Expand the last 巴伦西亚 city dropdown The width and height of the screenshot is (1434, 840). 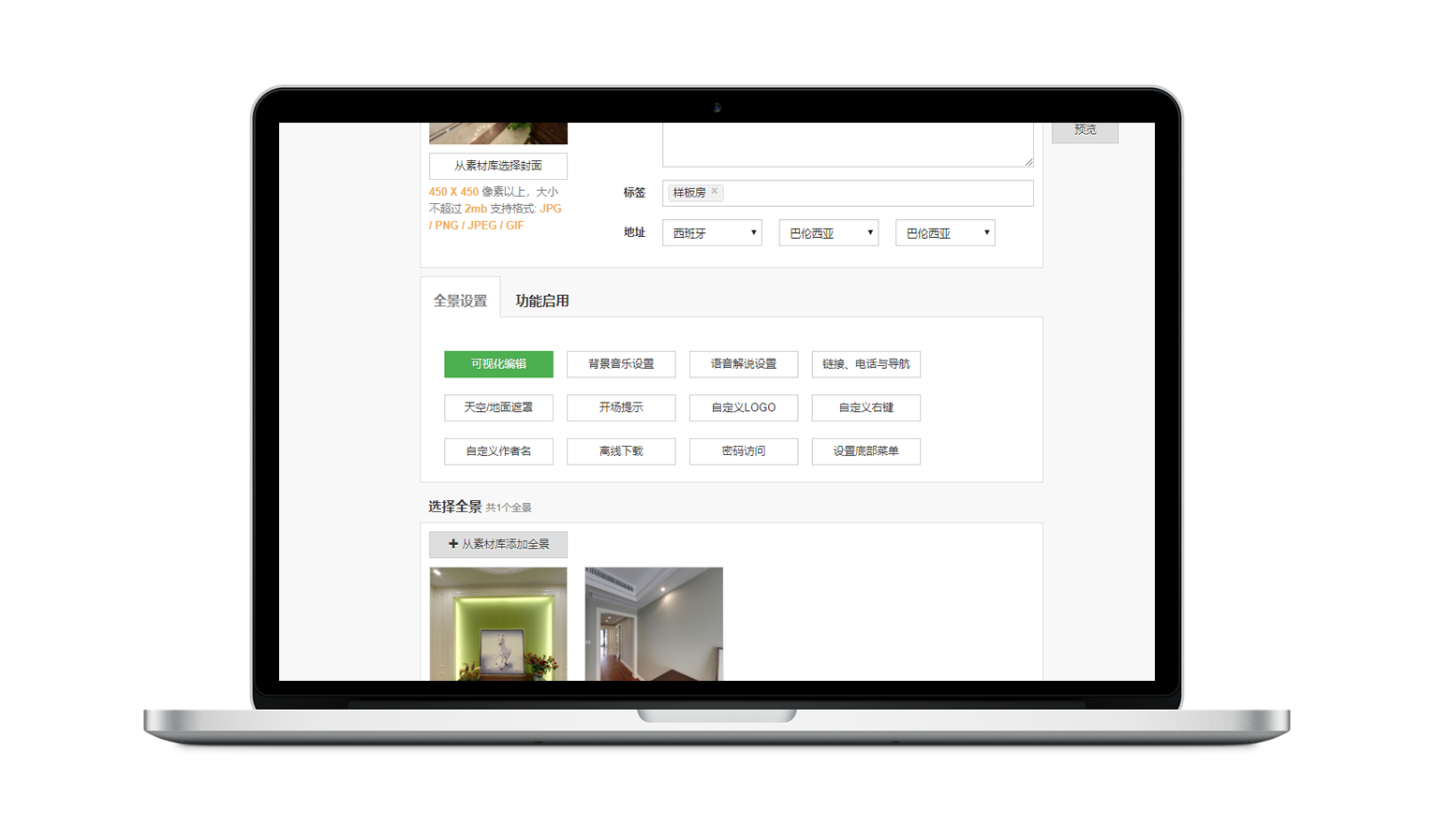click(945, 233)
